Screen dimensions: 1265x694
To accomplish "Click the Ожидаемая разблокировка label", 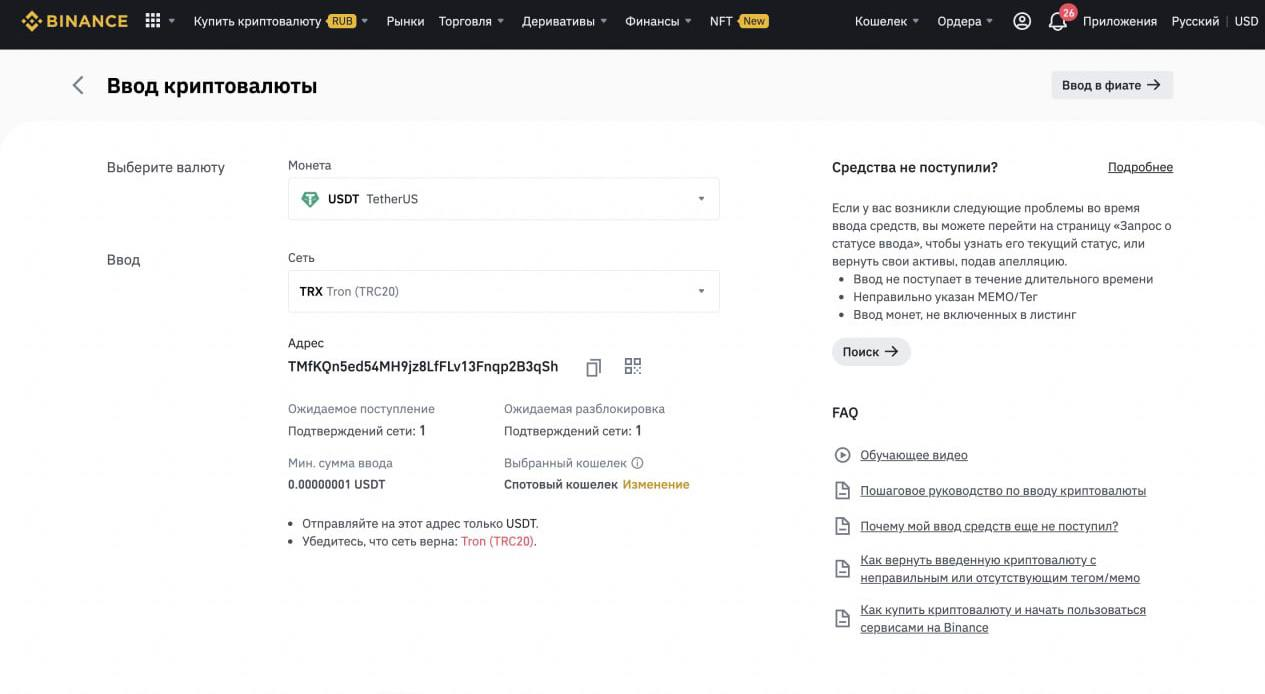I will point(584,409).
